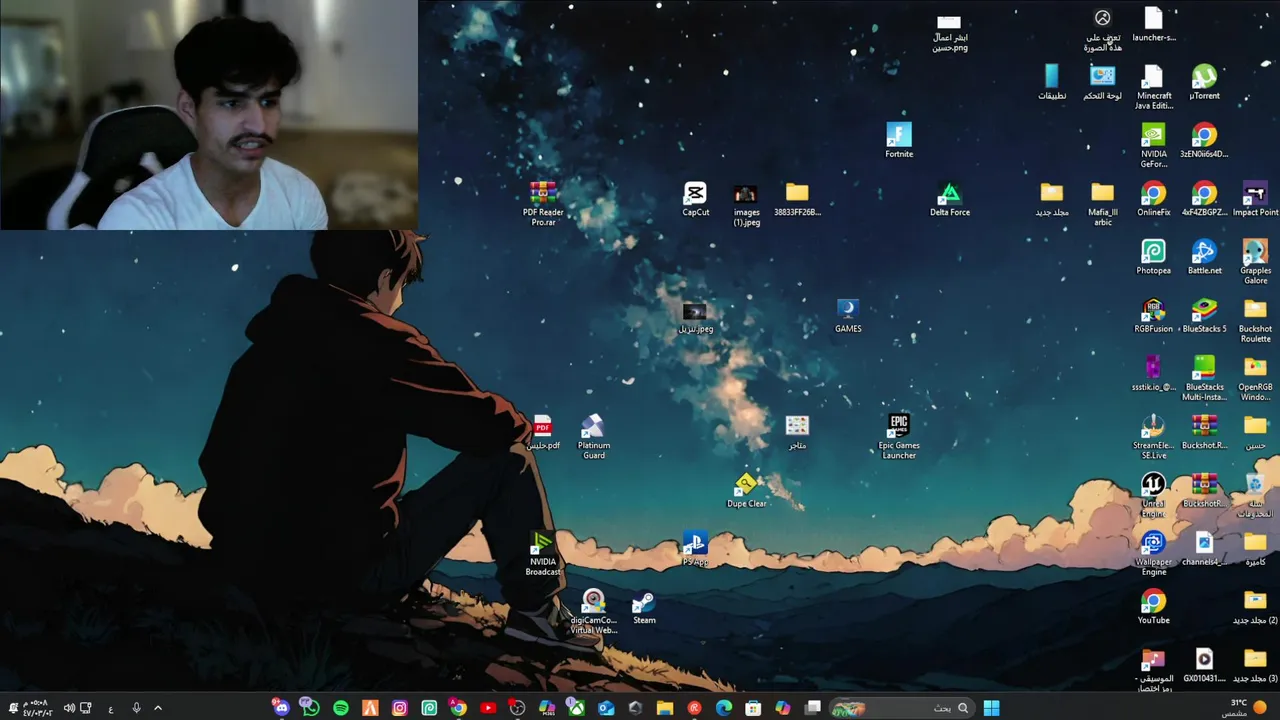Open YouTube red icon on taskbar
The image size is (1280, 720).
click(488, 708)
